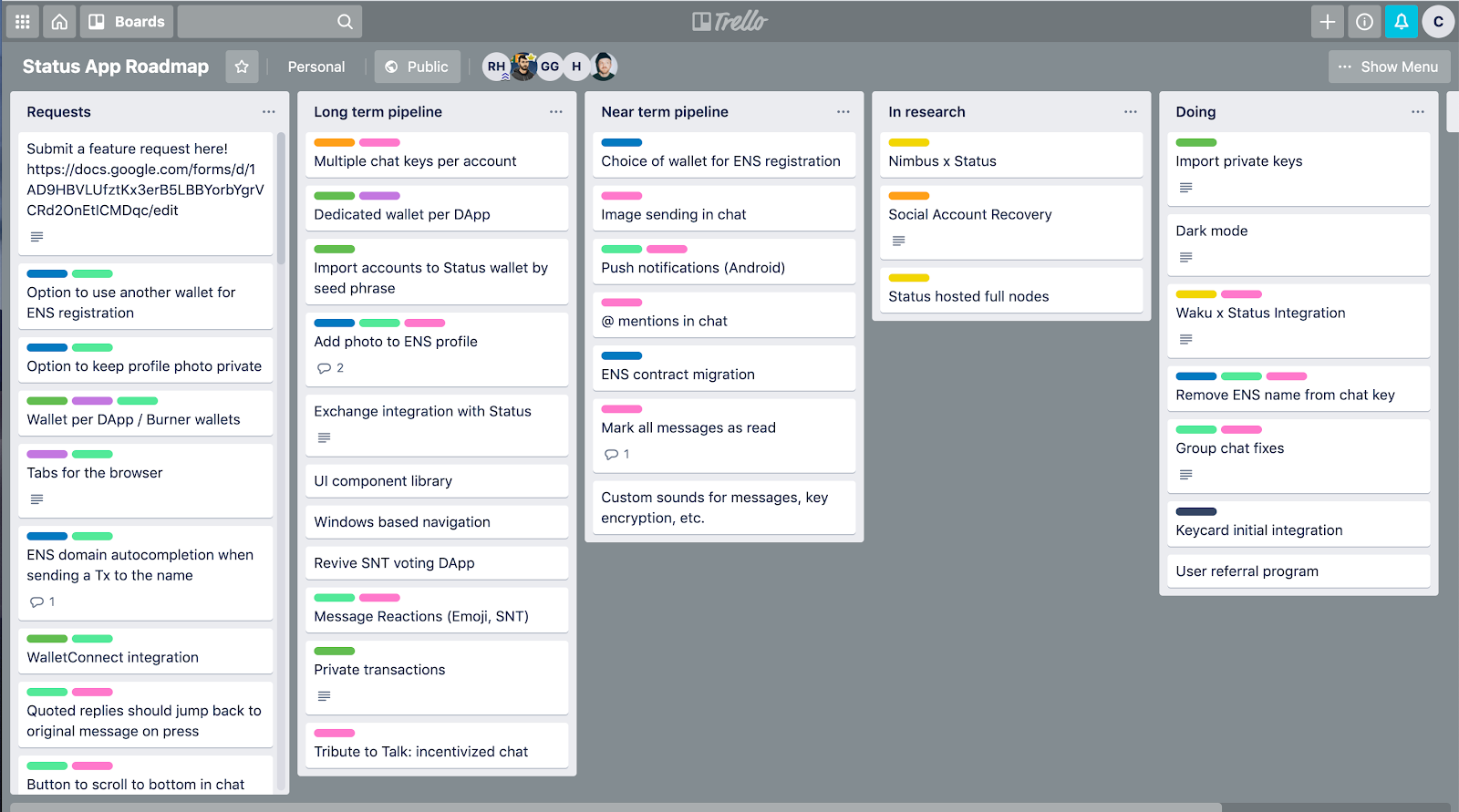
Task: Open User referral program card
Action: point(1299,571)
